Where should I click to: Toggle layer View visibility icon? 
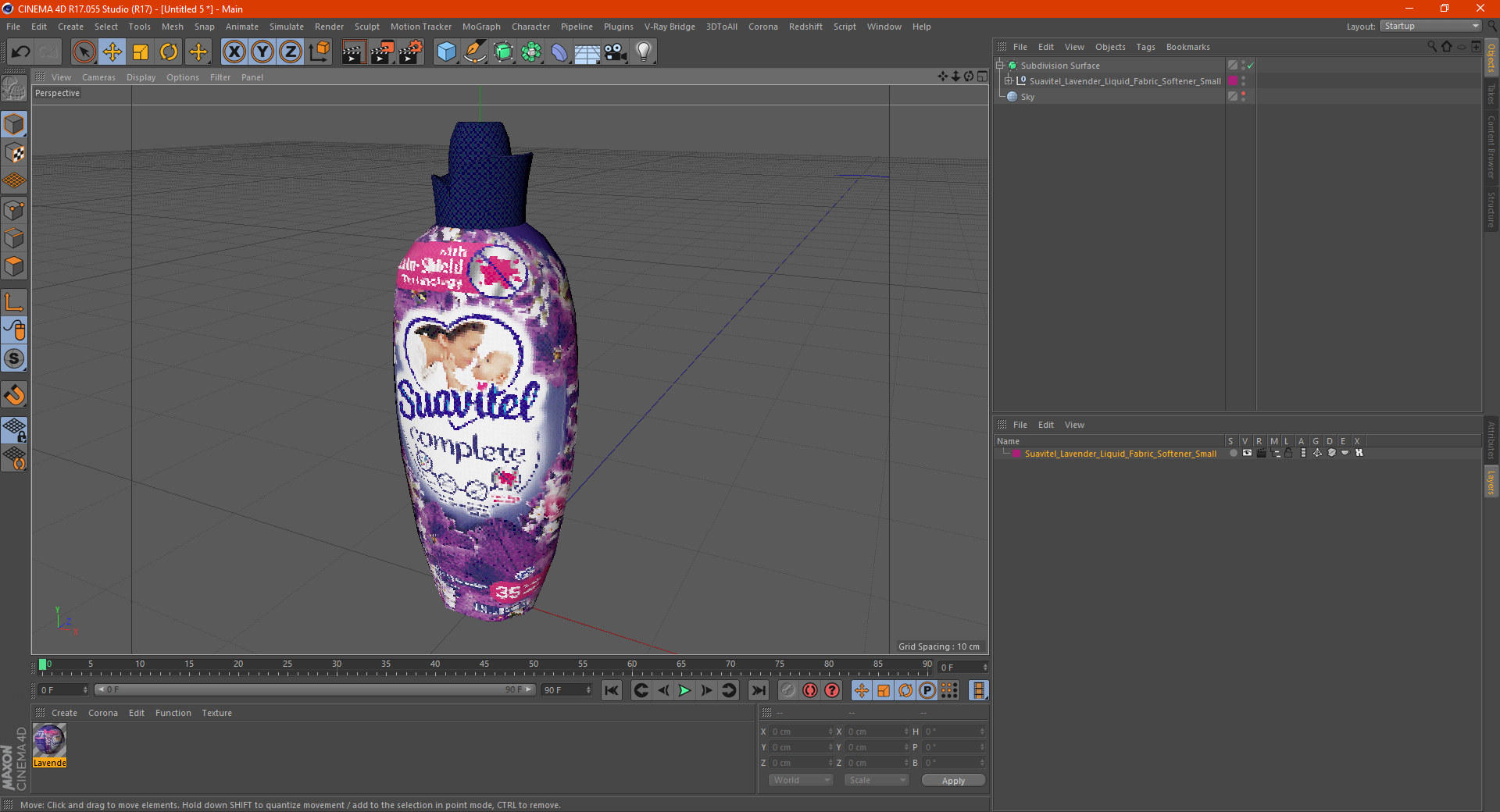click(x=1247, y=453)
